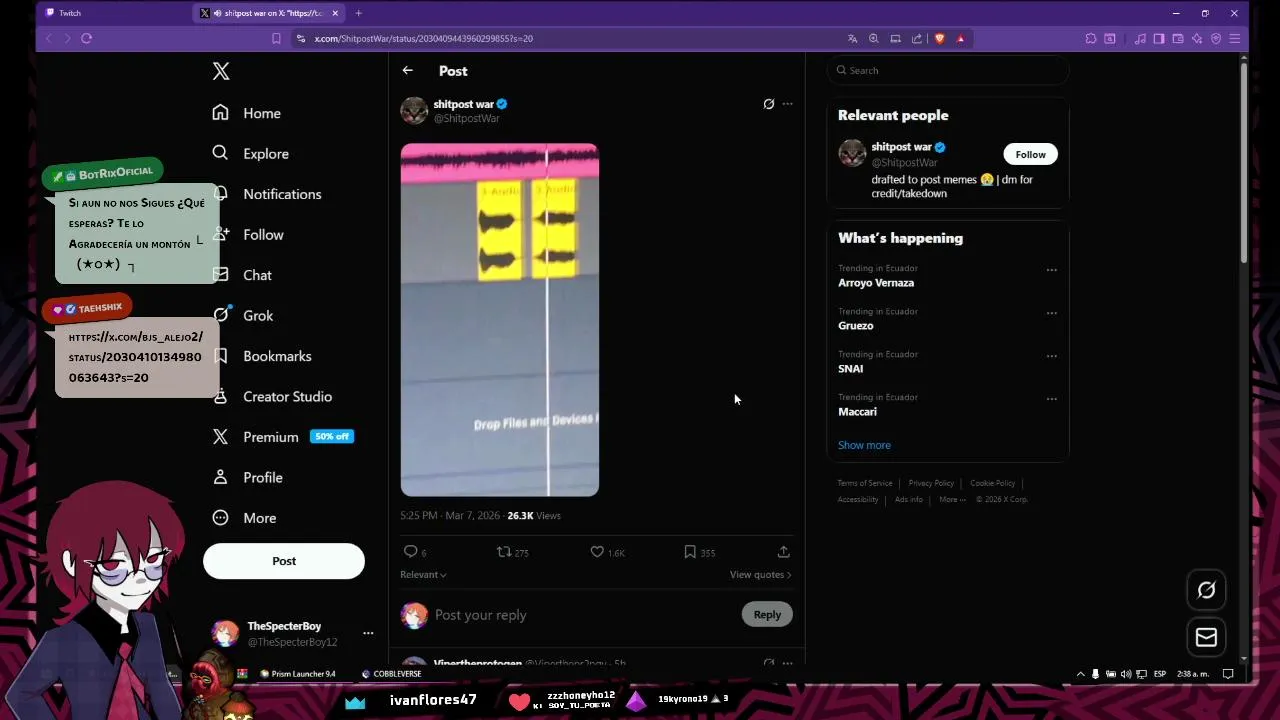
Task: Click the white Post button
Action: point(284,561)
